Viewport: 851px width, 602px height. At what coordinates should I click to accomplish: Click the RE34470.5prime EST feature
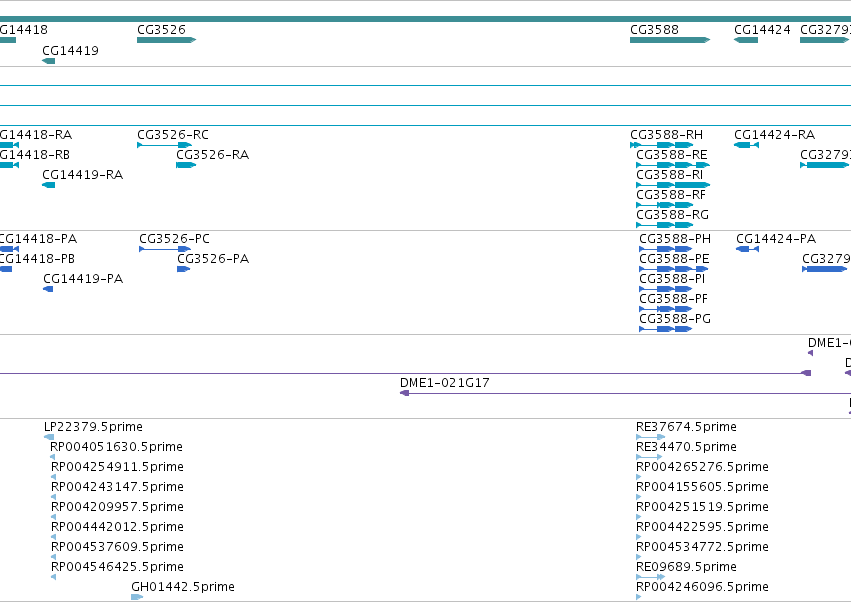[x=649, y=457]
